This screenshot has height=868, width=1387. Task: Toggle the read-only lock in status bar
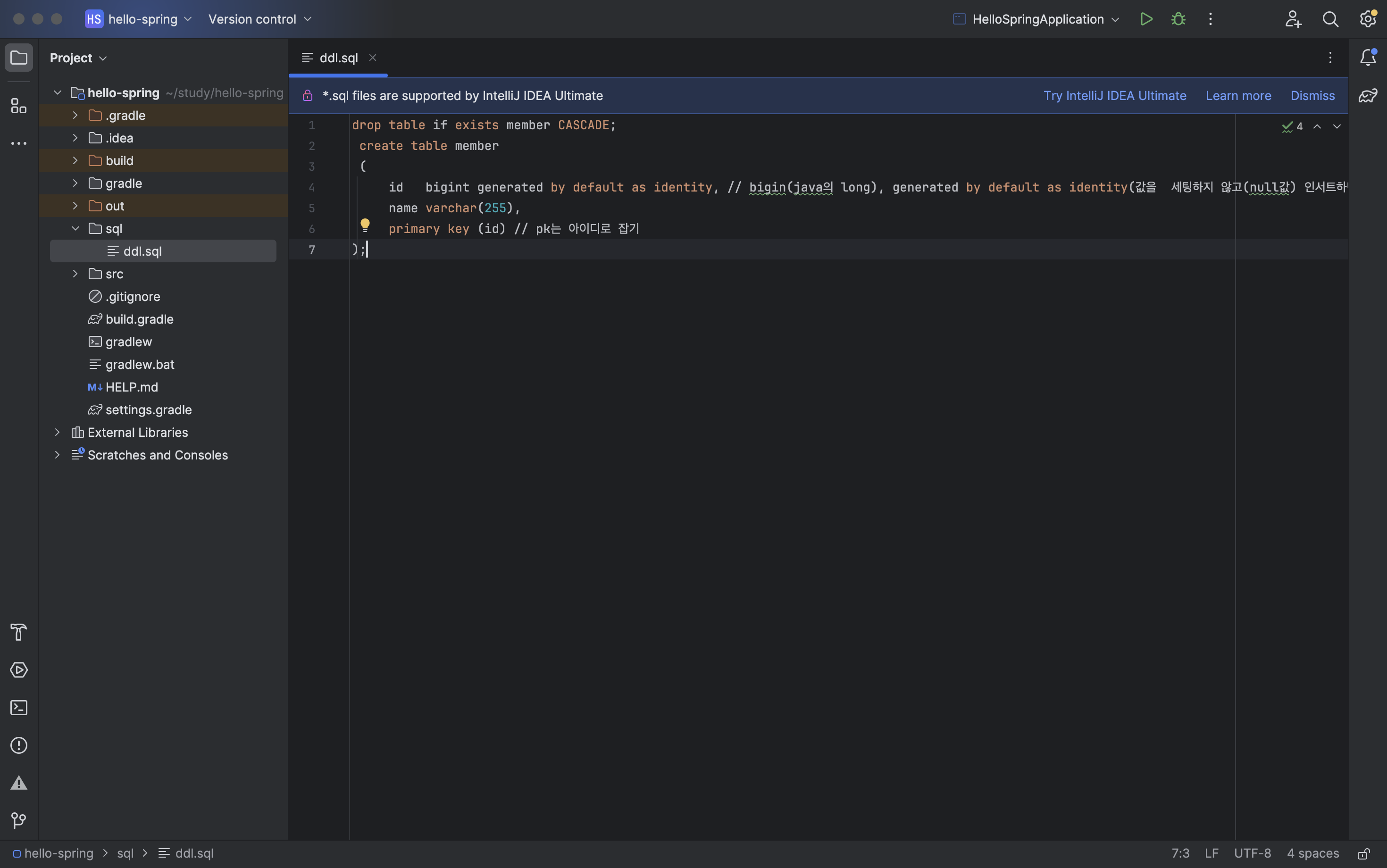pos(1364,854)
